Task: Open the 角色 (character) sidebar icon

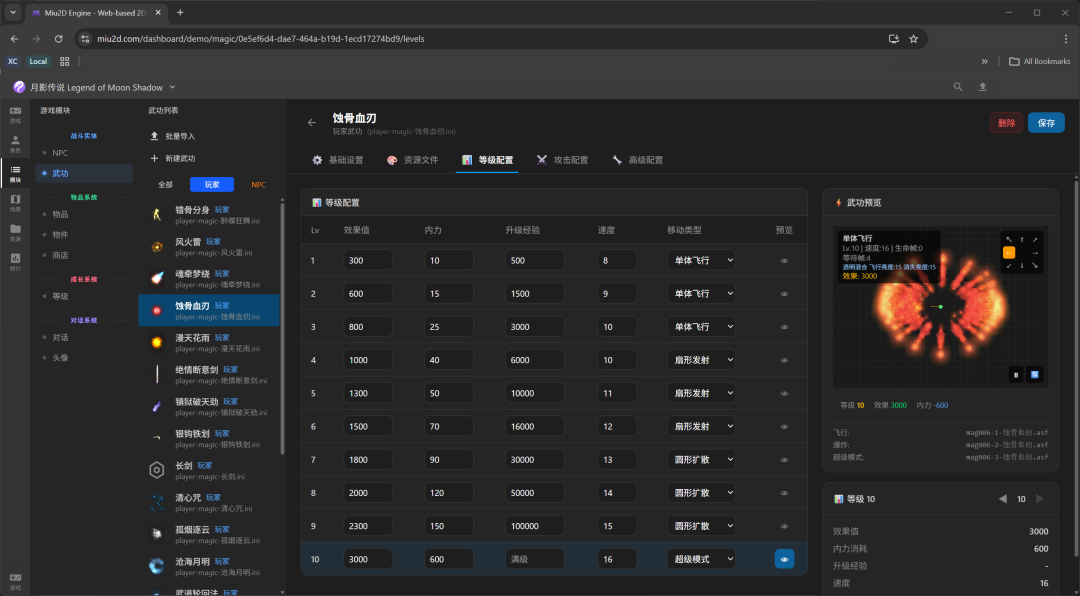Action: 15,142
